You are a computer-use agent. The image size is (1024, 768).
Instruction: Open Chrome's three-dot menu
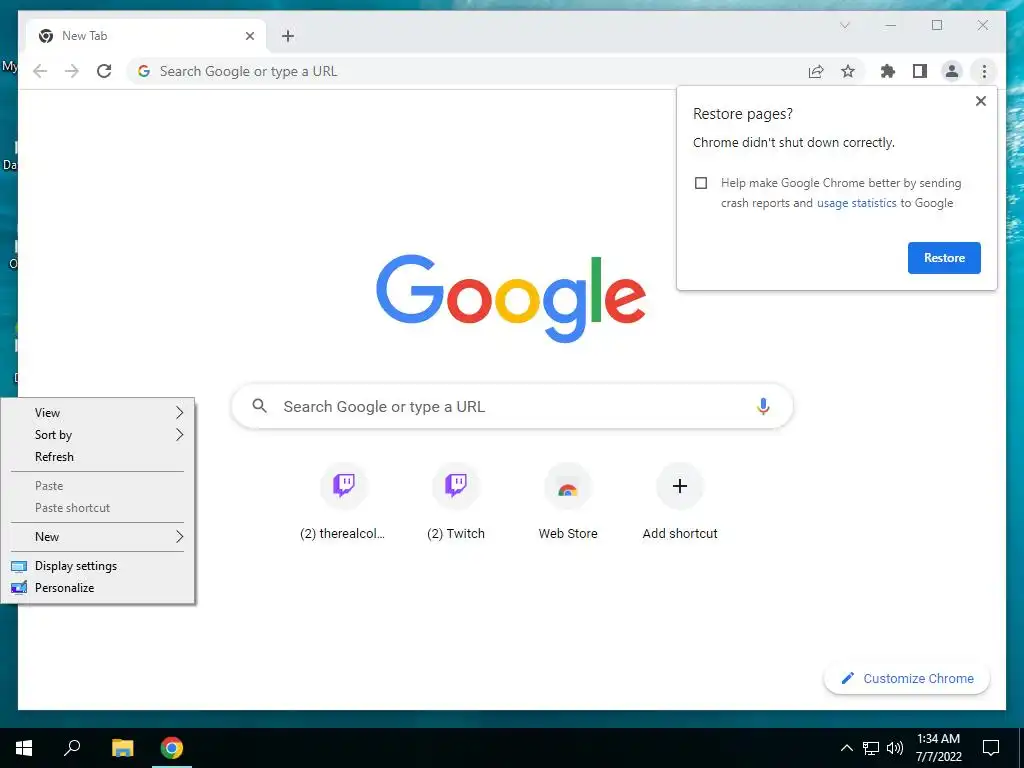[x=984, y=71]
